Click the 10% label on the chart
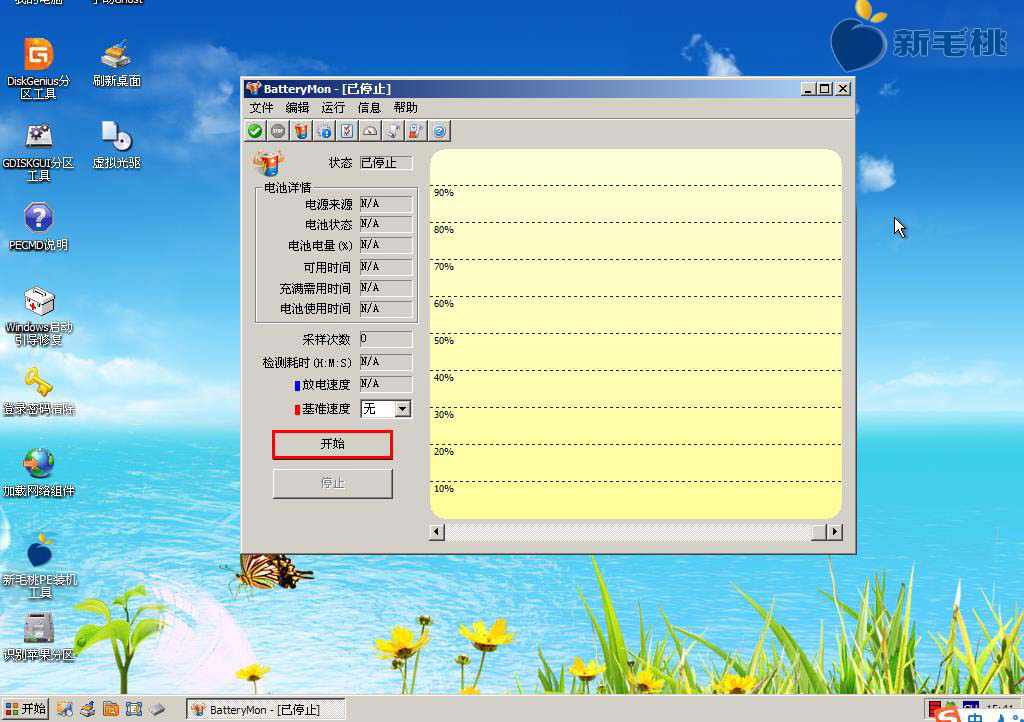Screen dimensions: 1024x722 [443, 489]
